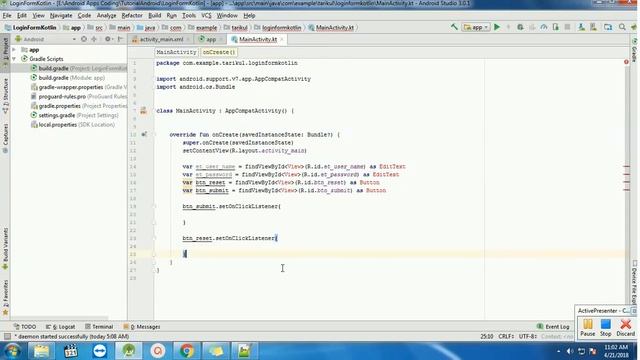Open the Analyze menu
The width and height of the screenshot is (640, 360).
(x=107, y=16)
